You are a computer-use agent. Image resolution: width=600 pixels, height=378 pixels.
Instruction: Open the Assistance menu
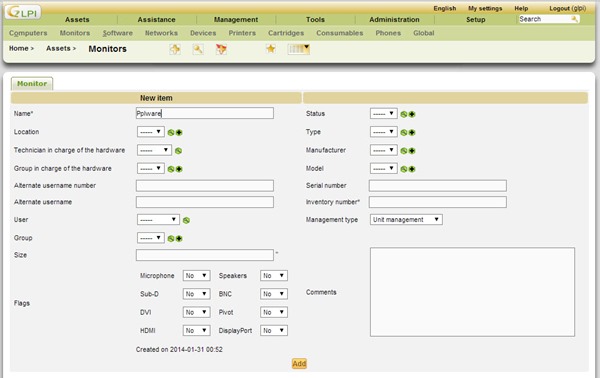157,20
